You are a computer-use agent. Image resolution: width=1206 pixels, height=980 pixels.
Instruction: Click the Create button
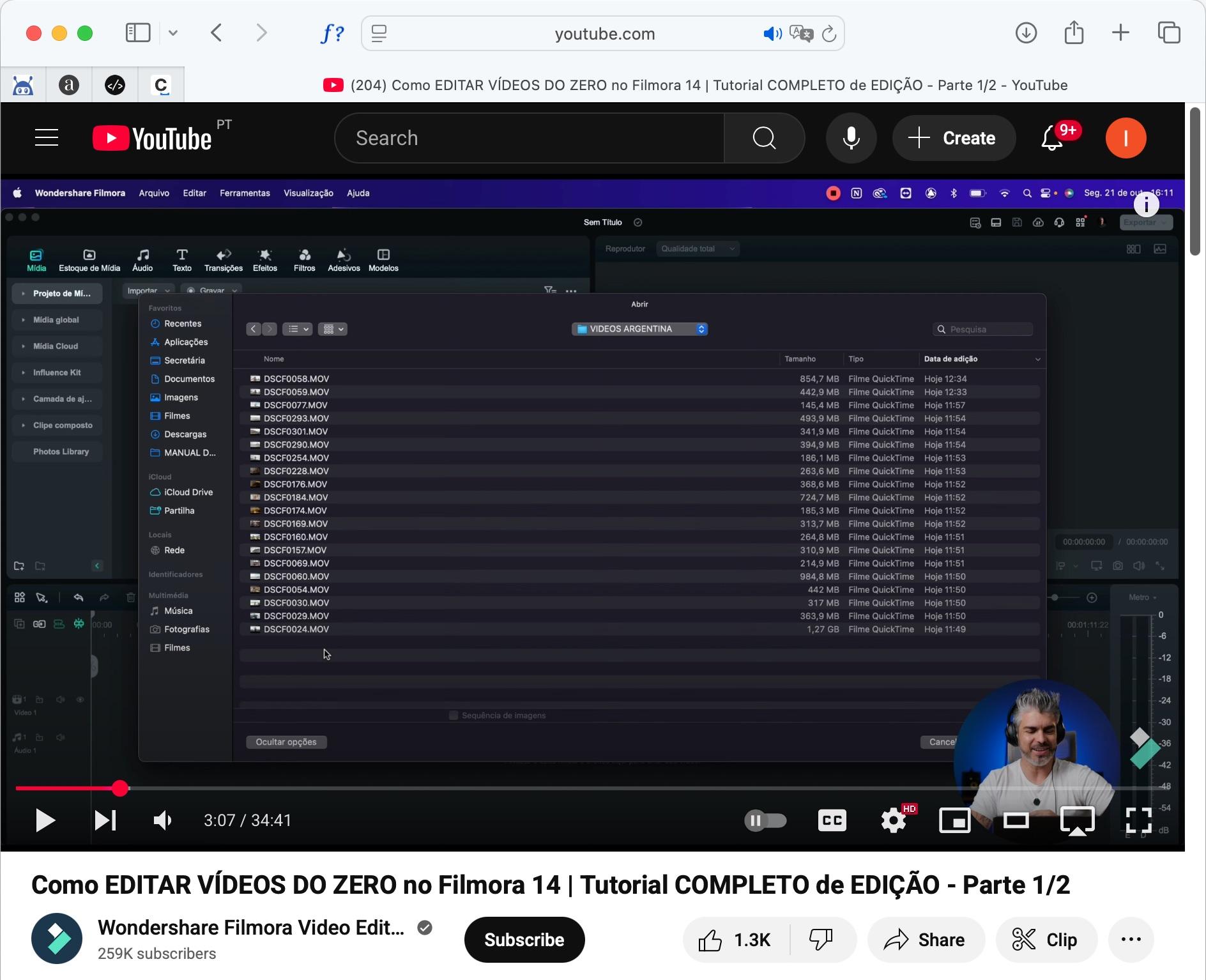953,138
